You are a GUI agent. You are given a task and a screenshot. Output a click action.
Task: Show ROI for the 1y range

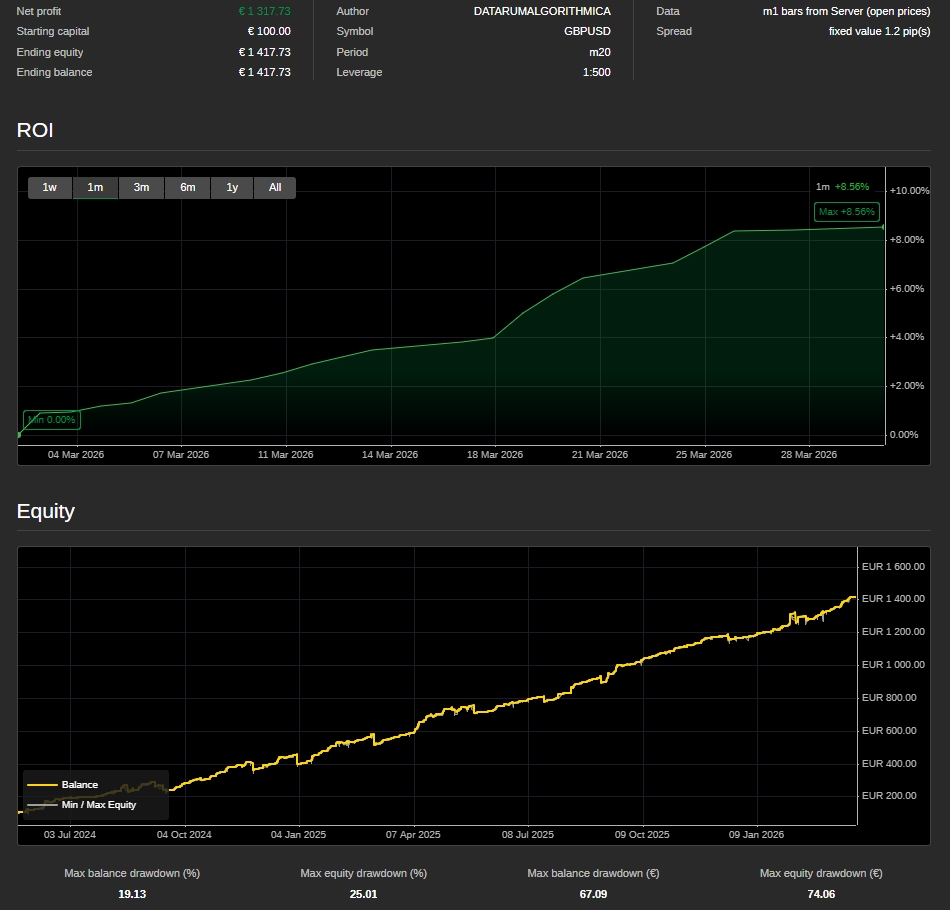232,187
